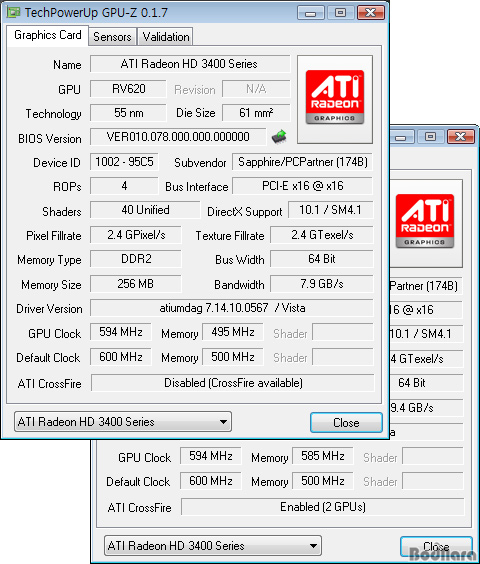Click back window bandwidth 9.4 GB/s field
Screen dimensions: 480x564
(426, 408)
